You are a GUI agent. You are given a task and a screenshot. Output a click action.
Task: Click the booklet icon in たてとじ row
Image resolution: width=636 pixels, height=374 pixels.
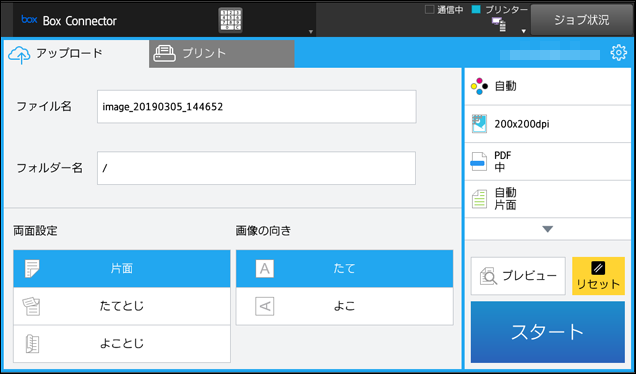31,306
